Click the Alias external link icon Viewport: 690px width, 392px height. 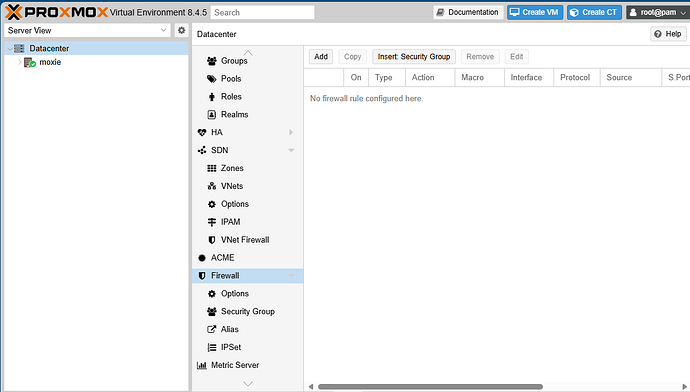point(212,329)
